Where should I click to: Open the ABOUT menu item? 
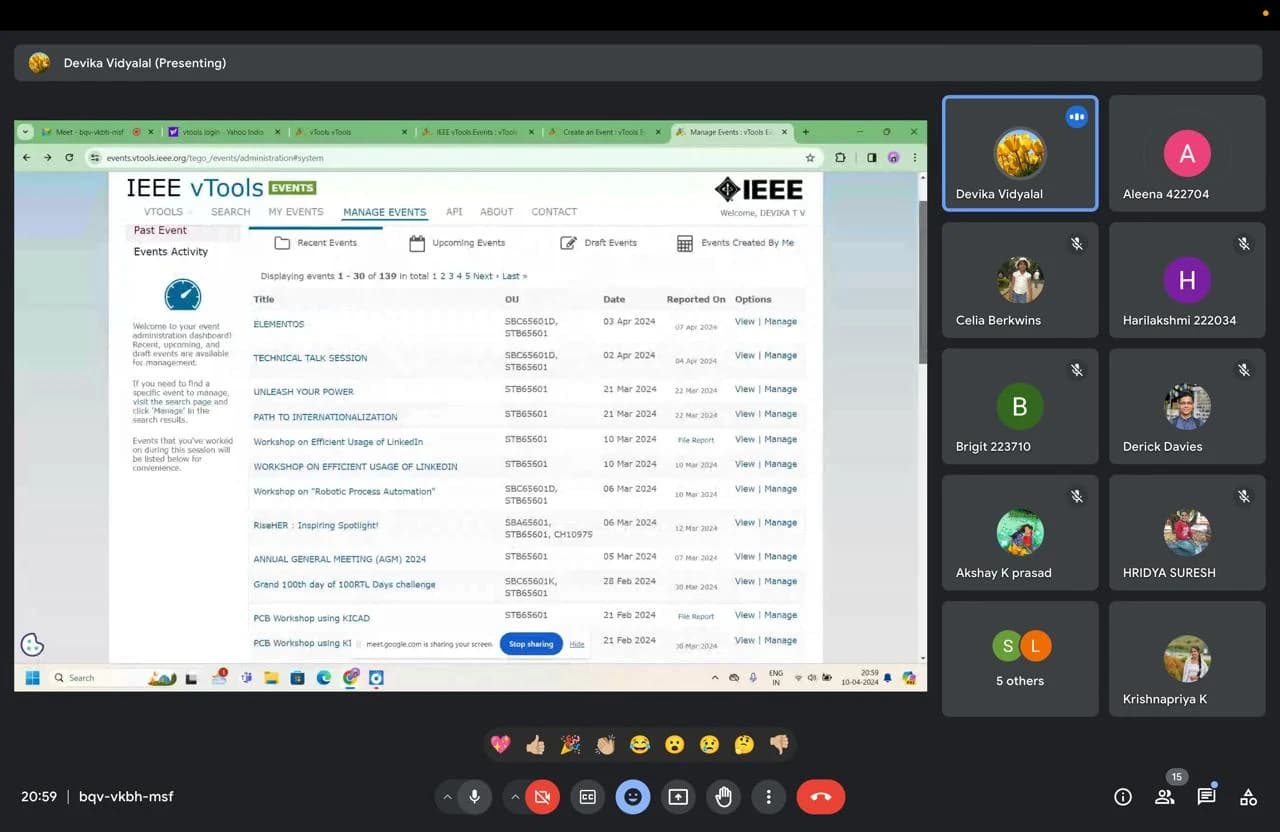coord(496,212)
